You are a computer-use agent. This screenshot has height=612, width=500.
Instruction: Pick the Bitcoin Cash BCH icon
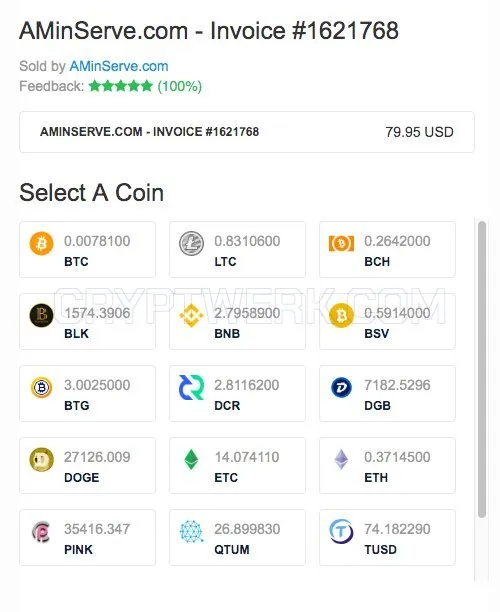coord(342,244)
